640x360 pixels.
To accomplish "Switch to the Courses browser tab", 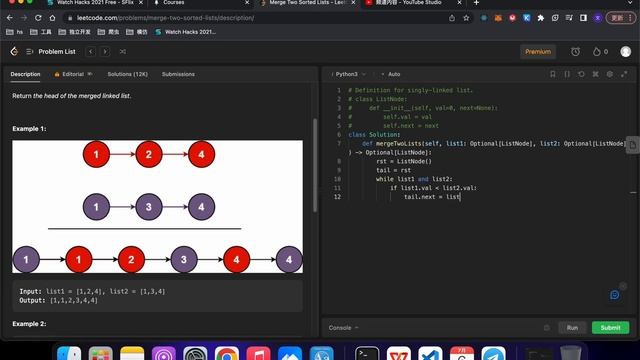I will click(200, 3).
